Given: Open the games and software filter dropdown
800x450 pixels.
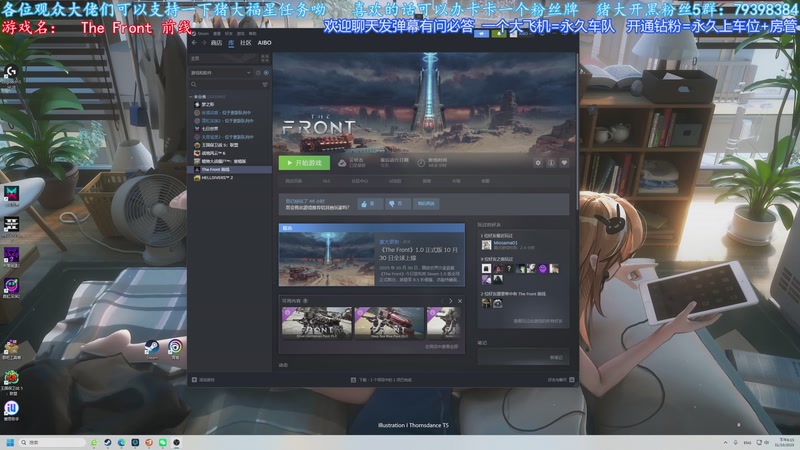Looking at the screenshot, I should (x=220, y=73).
